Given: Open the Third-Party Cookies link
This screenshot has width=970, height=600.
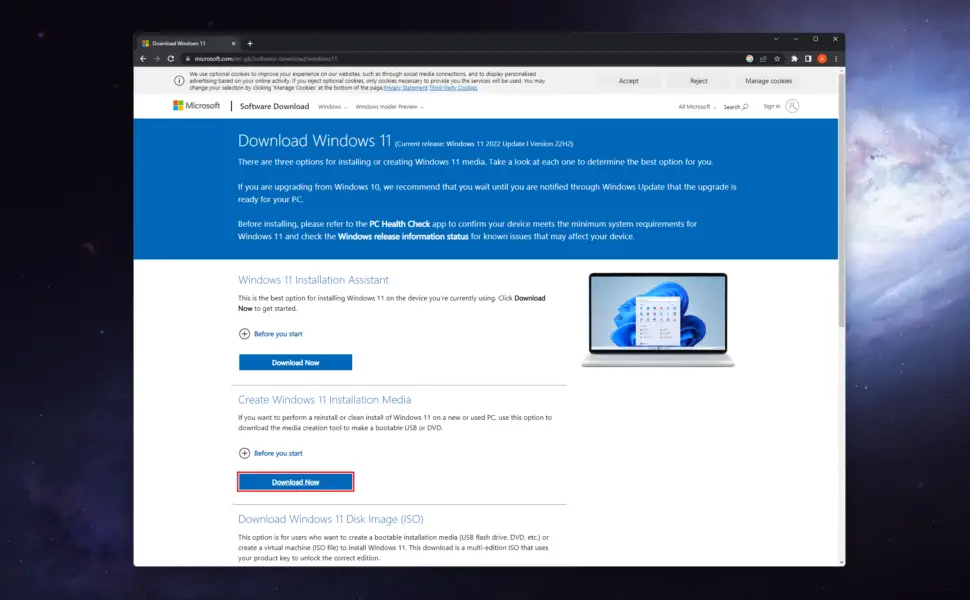Looking at the screenshot, I should tap(453, 88).
